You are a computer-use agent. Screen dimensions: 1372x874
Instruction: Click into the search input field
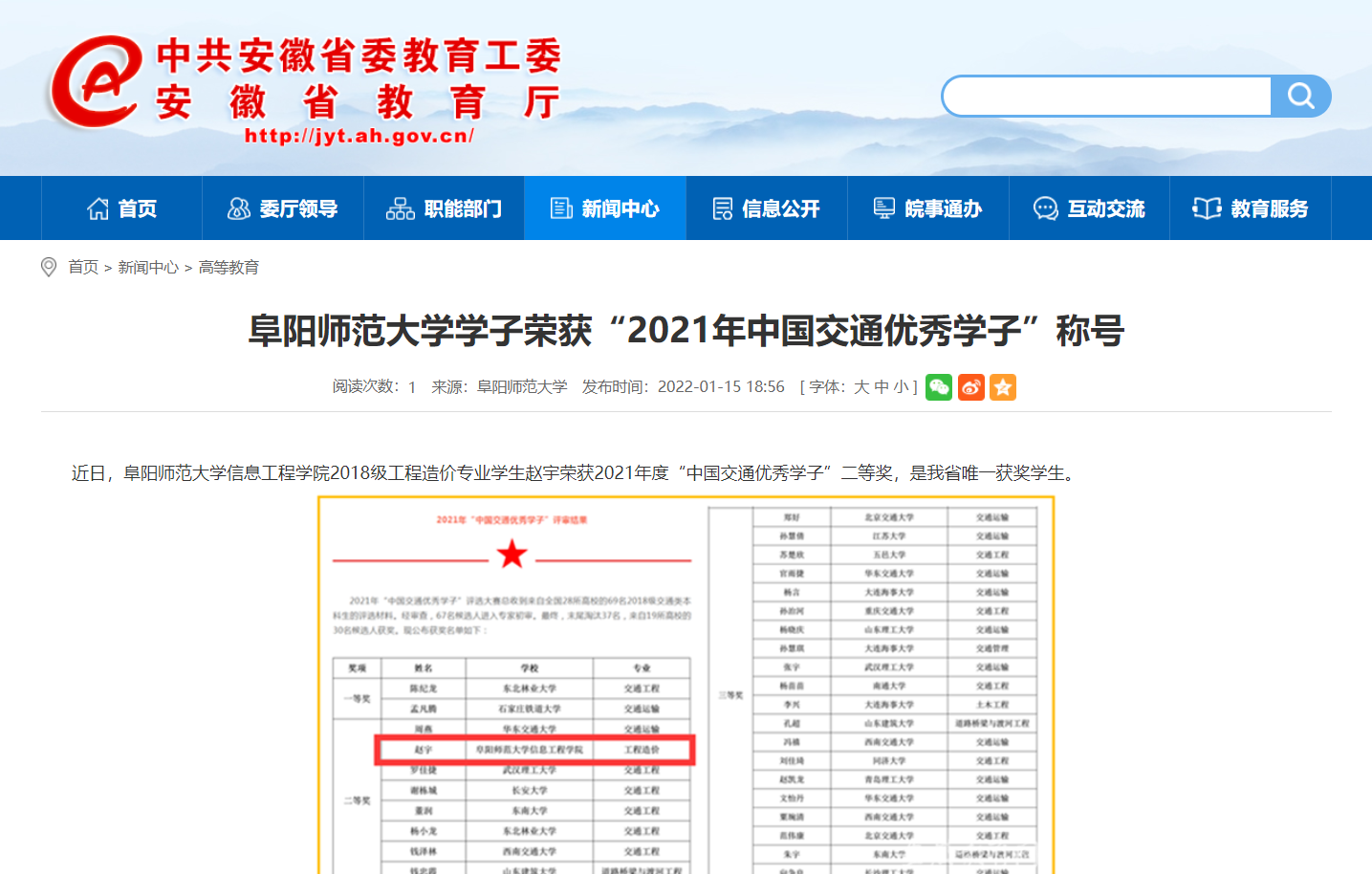pos(1107,97)
